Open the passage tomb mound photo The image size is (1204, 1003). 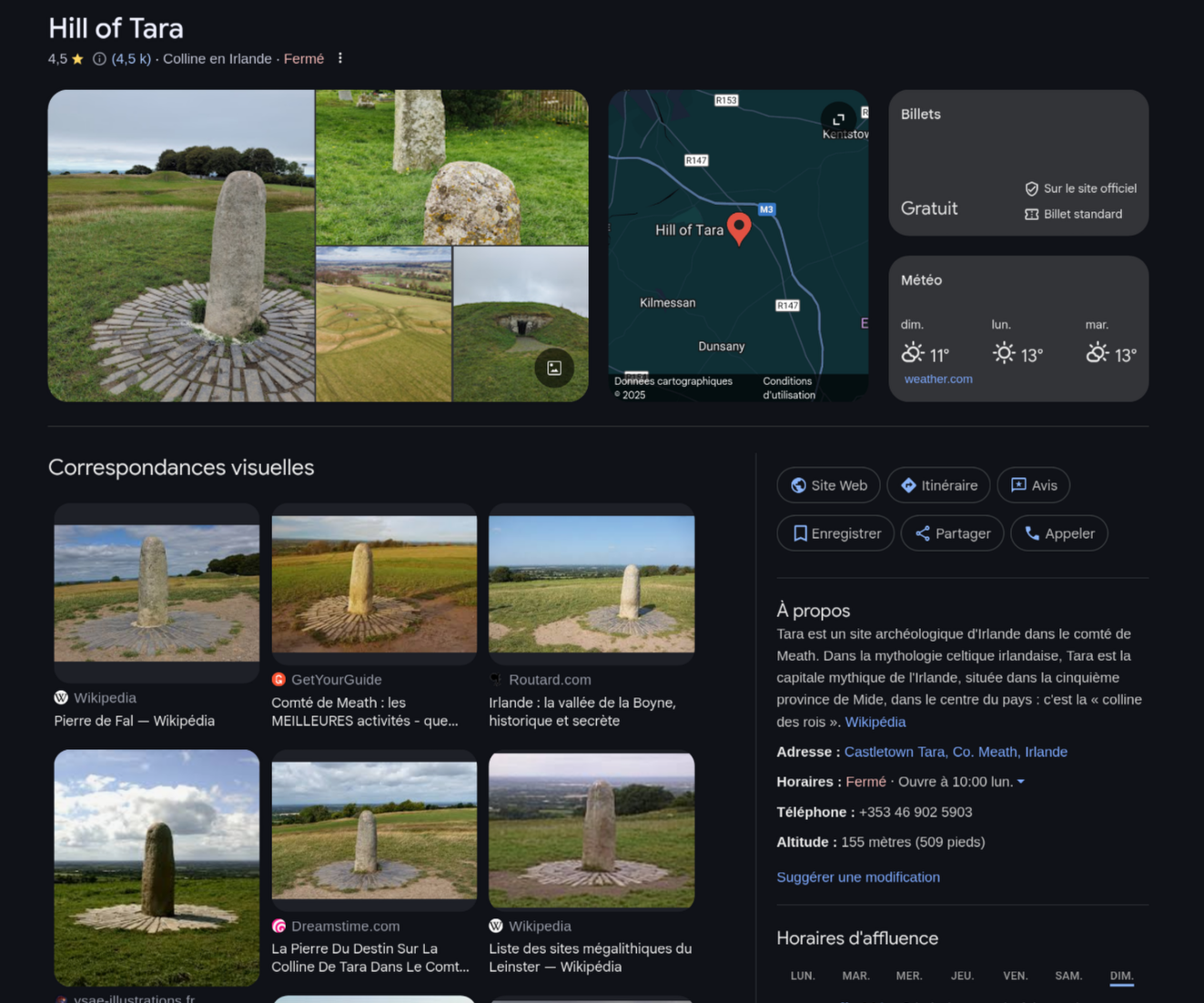tap(521, 324)
